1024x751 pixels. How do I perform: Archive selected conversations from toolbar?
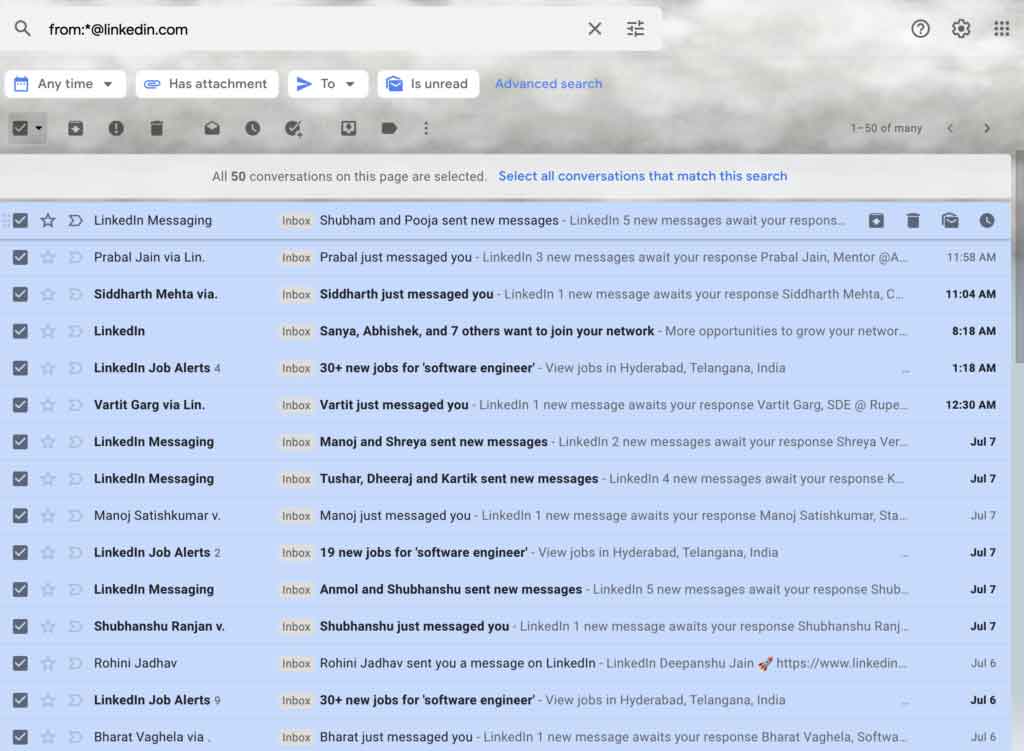[76, 128]
